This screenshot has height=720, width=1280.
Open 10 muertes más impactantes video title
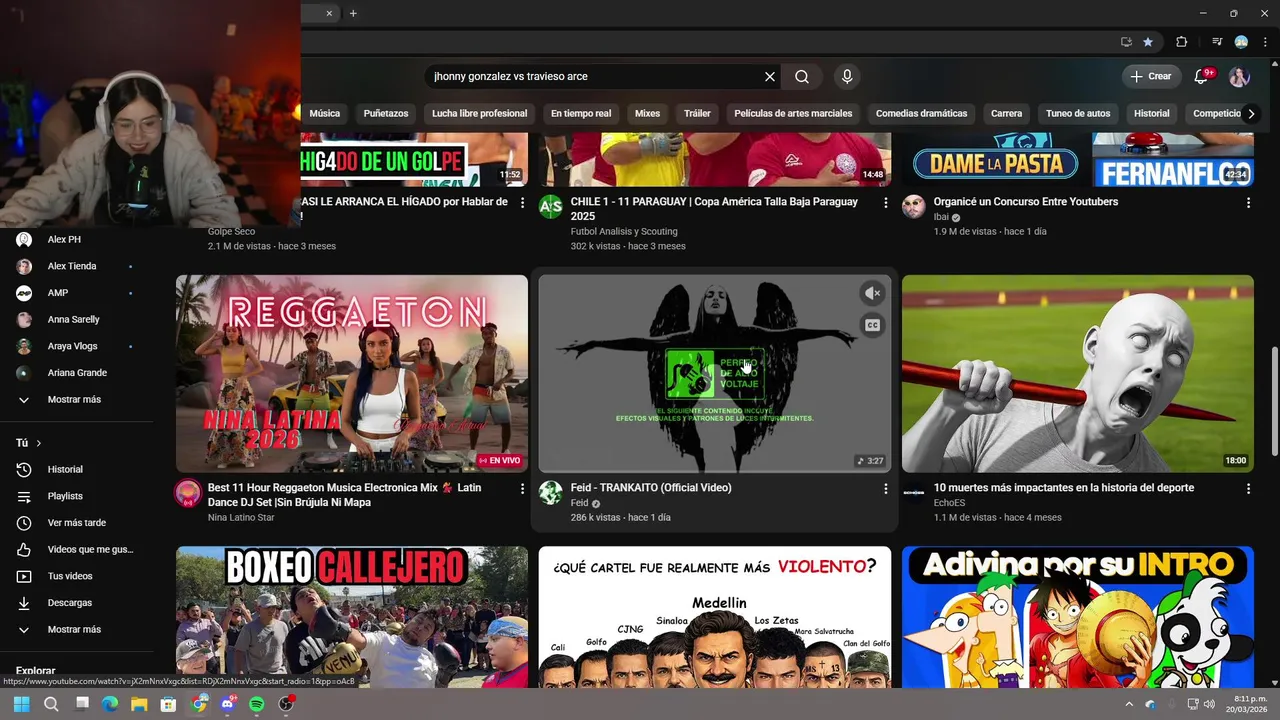click(1064, 488)
